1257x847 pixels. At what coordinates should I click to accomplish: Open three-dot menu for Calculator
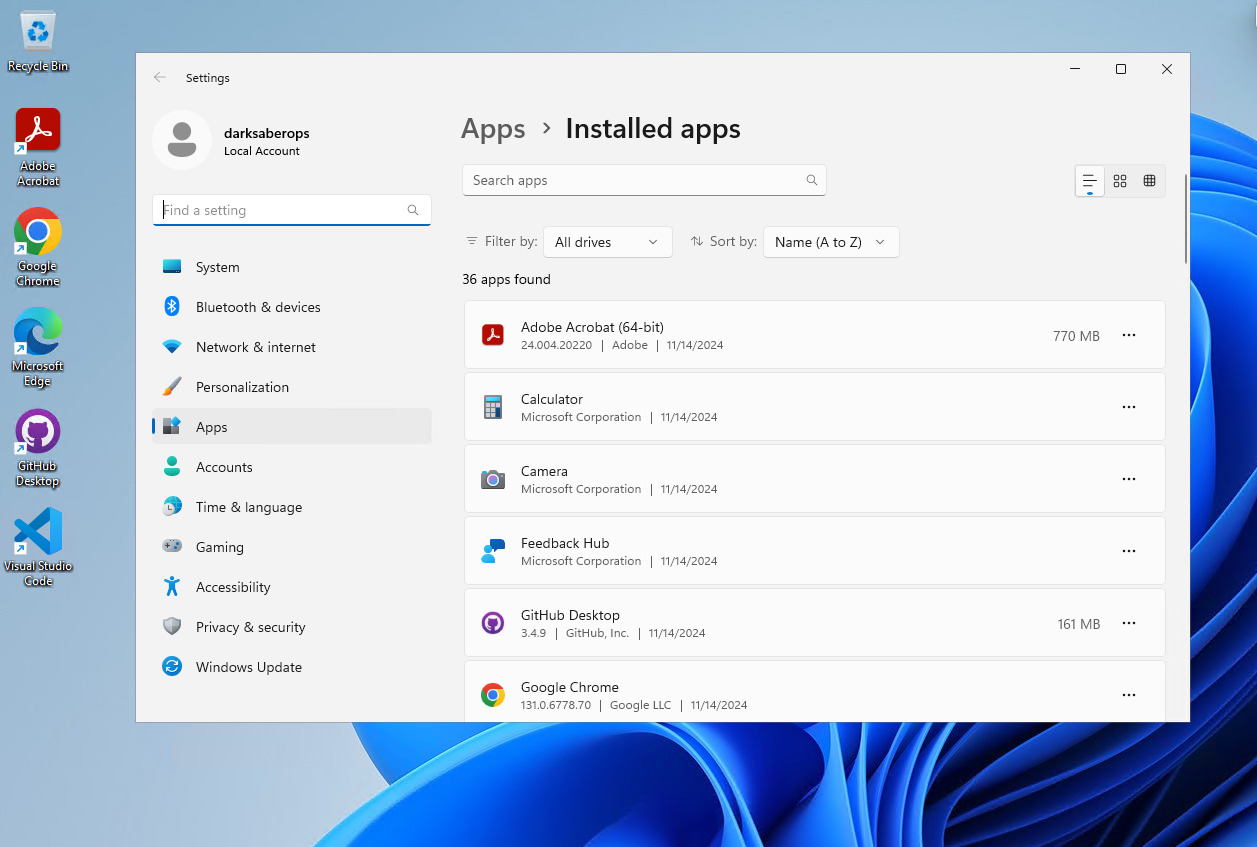click(1129, 408)
